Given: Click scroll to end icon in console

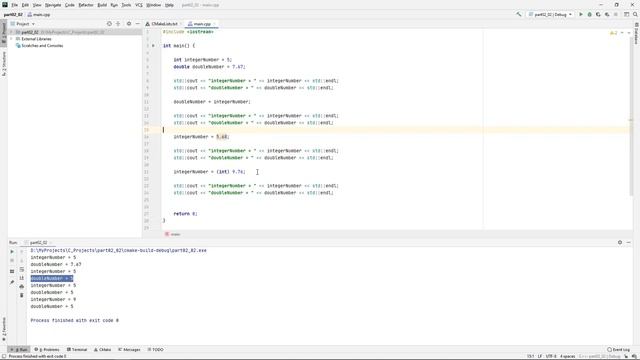Looking at the screenshot, I should click(x=22, y=278).
